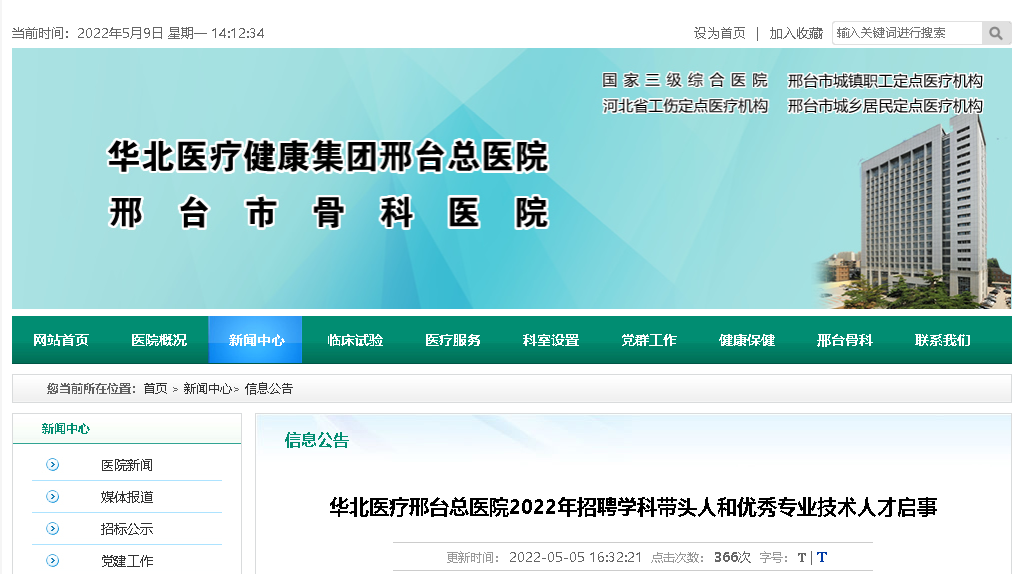Type in the keyword search field
1018x574 pixels.
coord(908,33)
